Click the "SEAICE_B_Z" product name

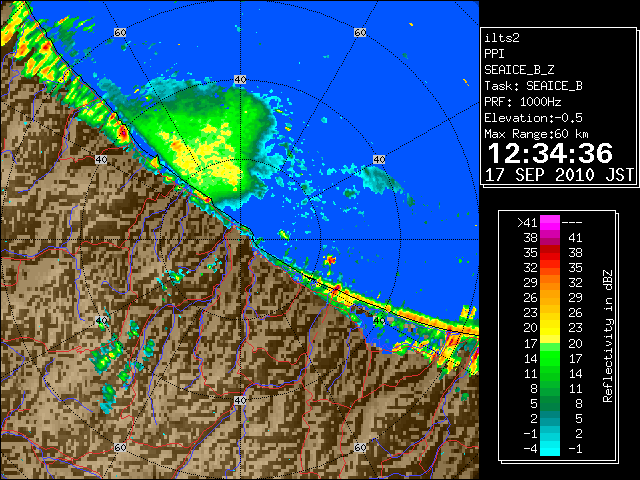(519, 70)
